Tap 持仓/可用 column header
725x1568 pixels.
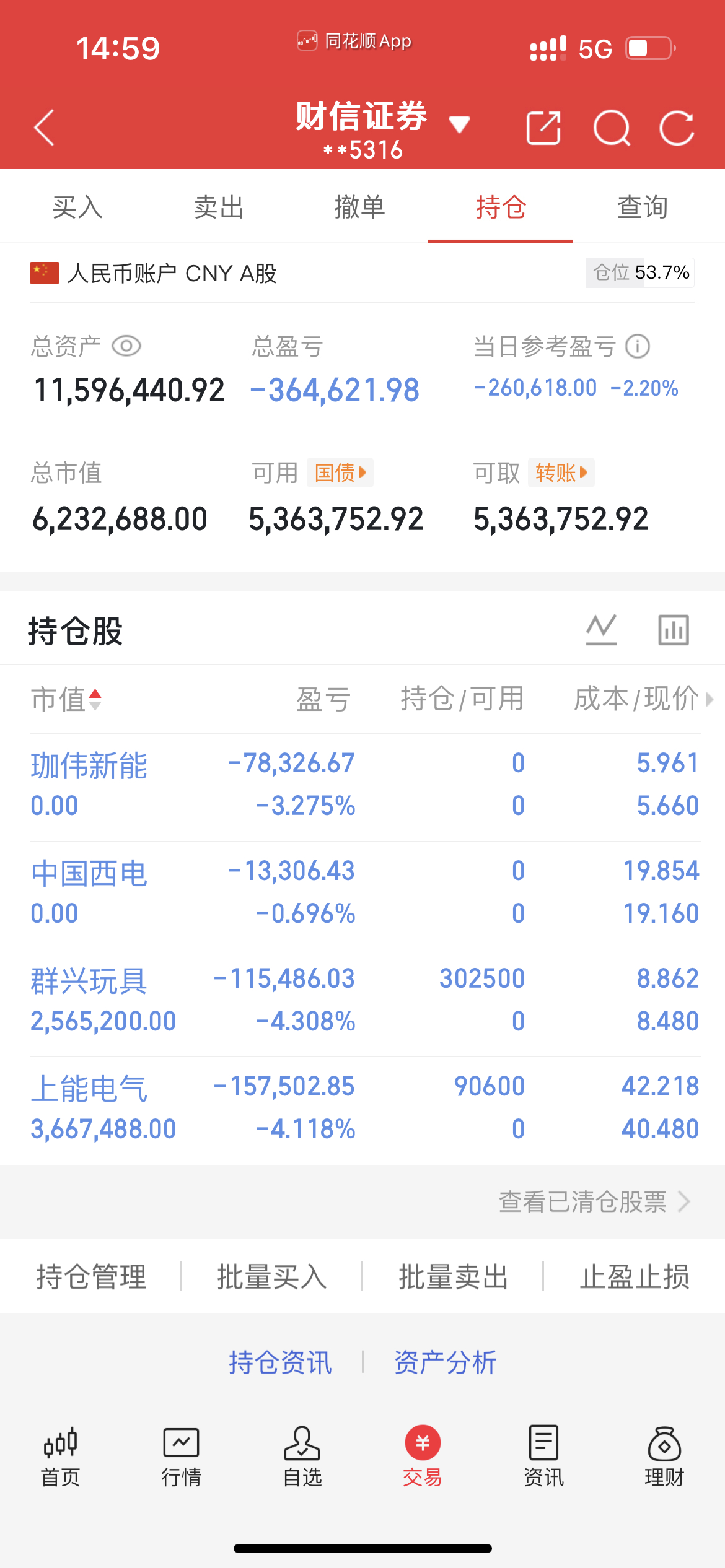[462, 699]
